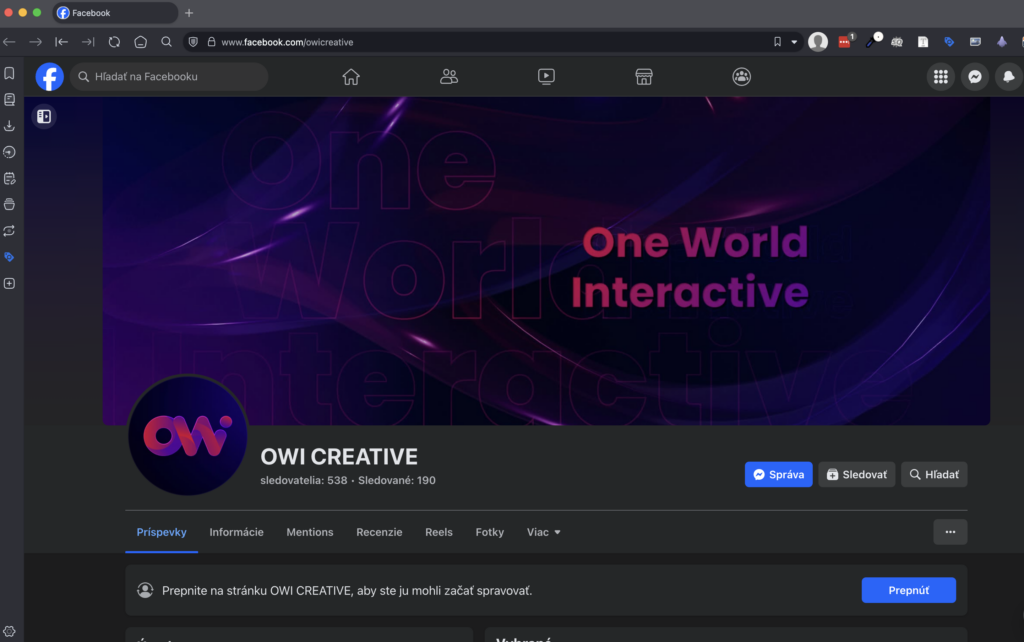Click OWI CREATIVE profile picture
The height and width of the screenshot is (642, 1024).
[187, 435]
